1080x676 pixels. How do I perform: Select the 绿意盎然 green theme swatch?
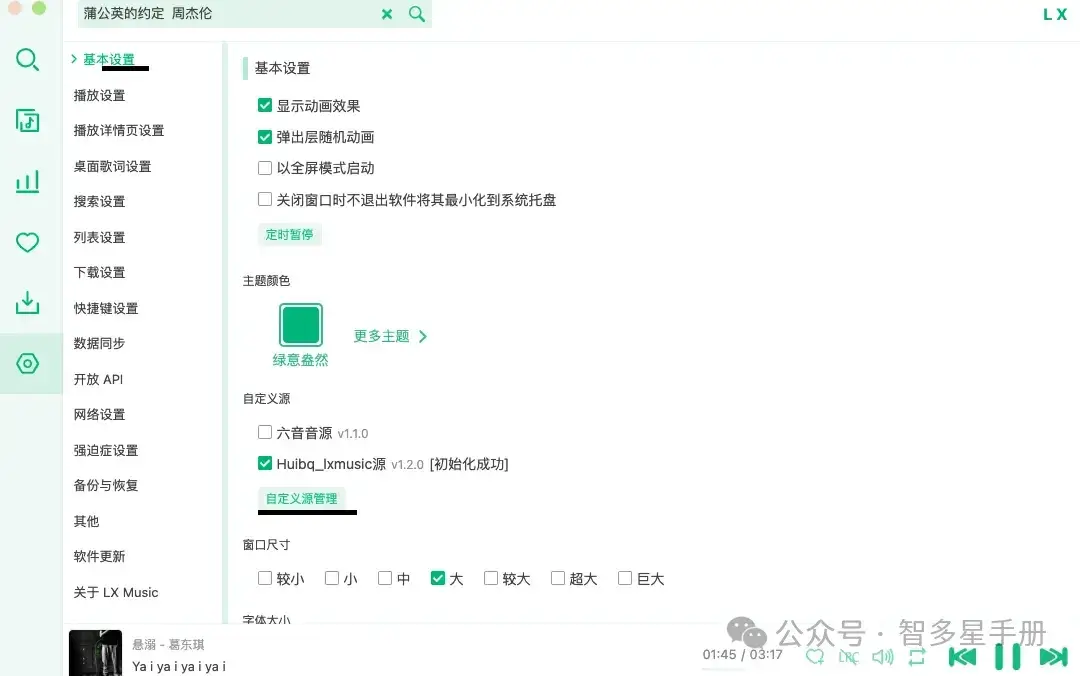coord(300,326)
